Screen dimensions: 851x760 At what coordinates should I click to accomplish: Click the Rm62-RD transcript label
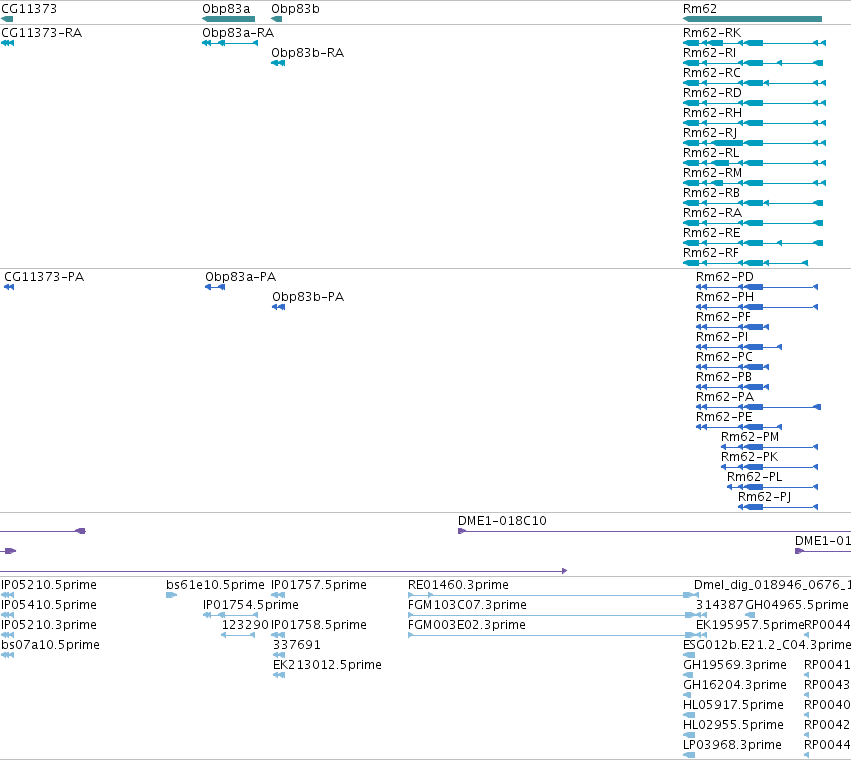tap(712, 93)
